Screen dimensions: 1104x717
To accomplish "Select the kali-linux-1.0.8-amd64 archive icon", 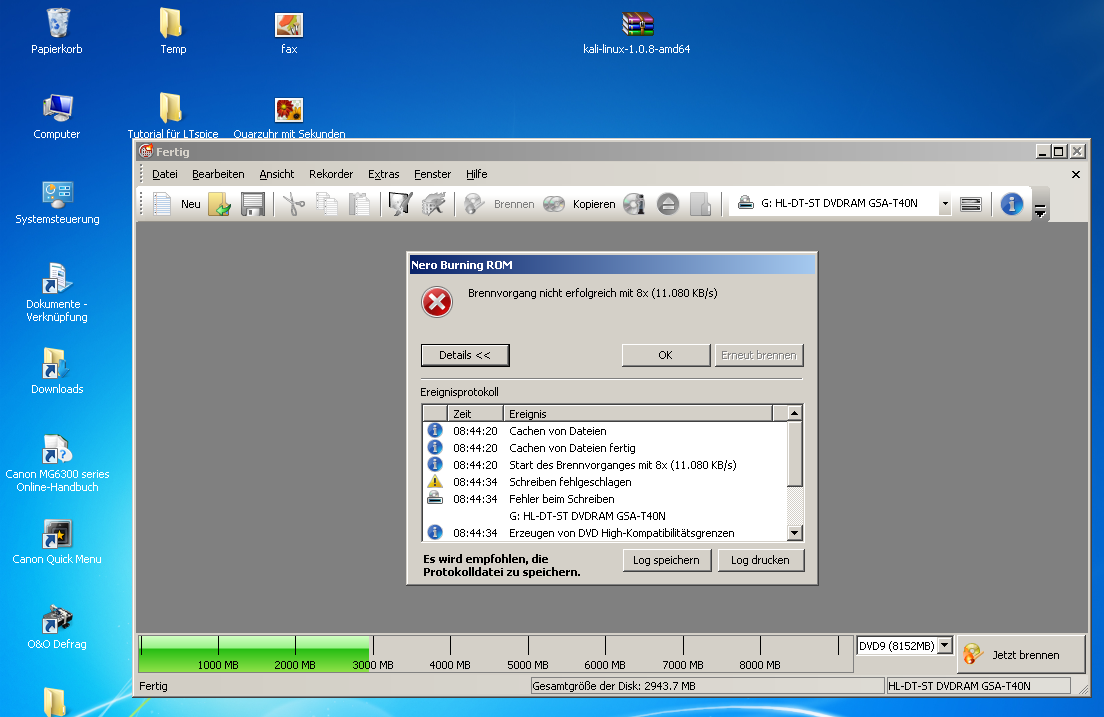I will point(636,33).
